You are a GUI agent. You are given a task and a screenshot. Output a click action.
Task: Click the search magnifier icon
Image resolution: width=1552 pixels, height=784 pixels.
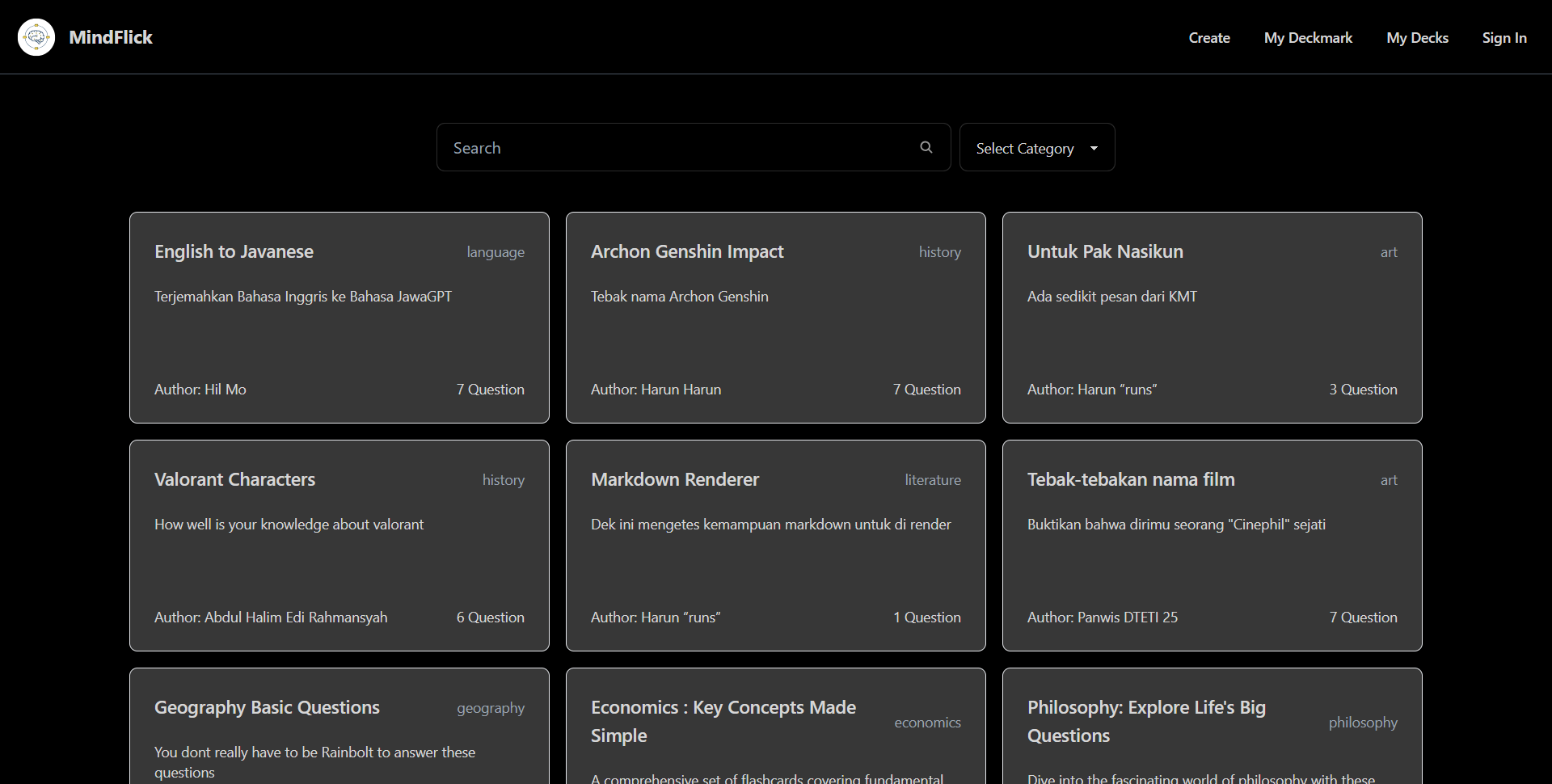pyautogui.click(x=926, y=147)
